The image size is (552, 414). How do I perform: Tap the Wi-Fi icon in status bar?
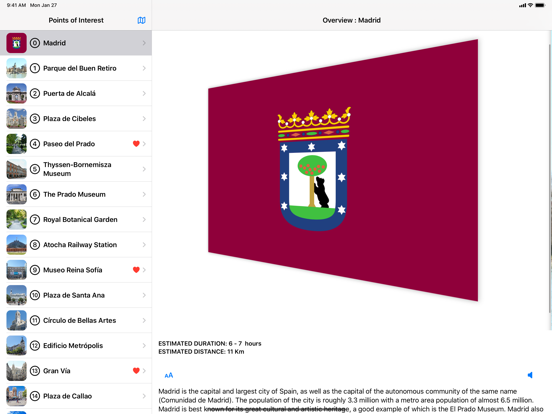pos(530,5)
